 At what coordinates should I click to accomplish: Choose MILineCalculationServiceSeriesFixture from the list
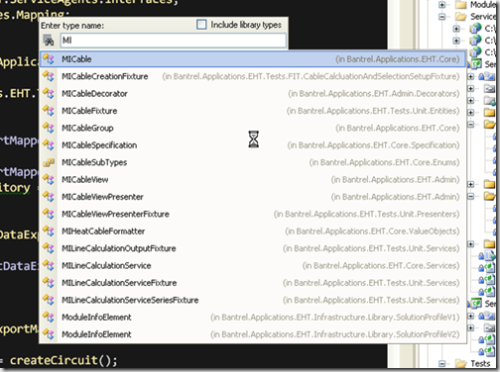click(253, 300)
